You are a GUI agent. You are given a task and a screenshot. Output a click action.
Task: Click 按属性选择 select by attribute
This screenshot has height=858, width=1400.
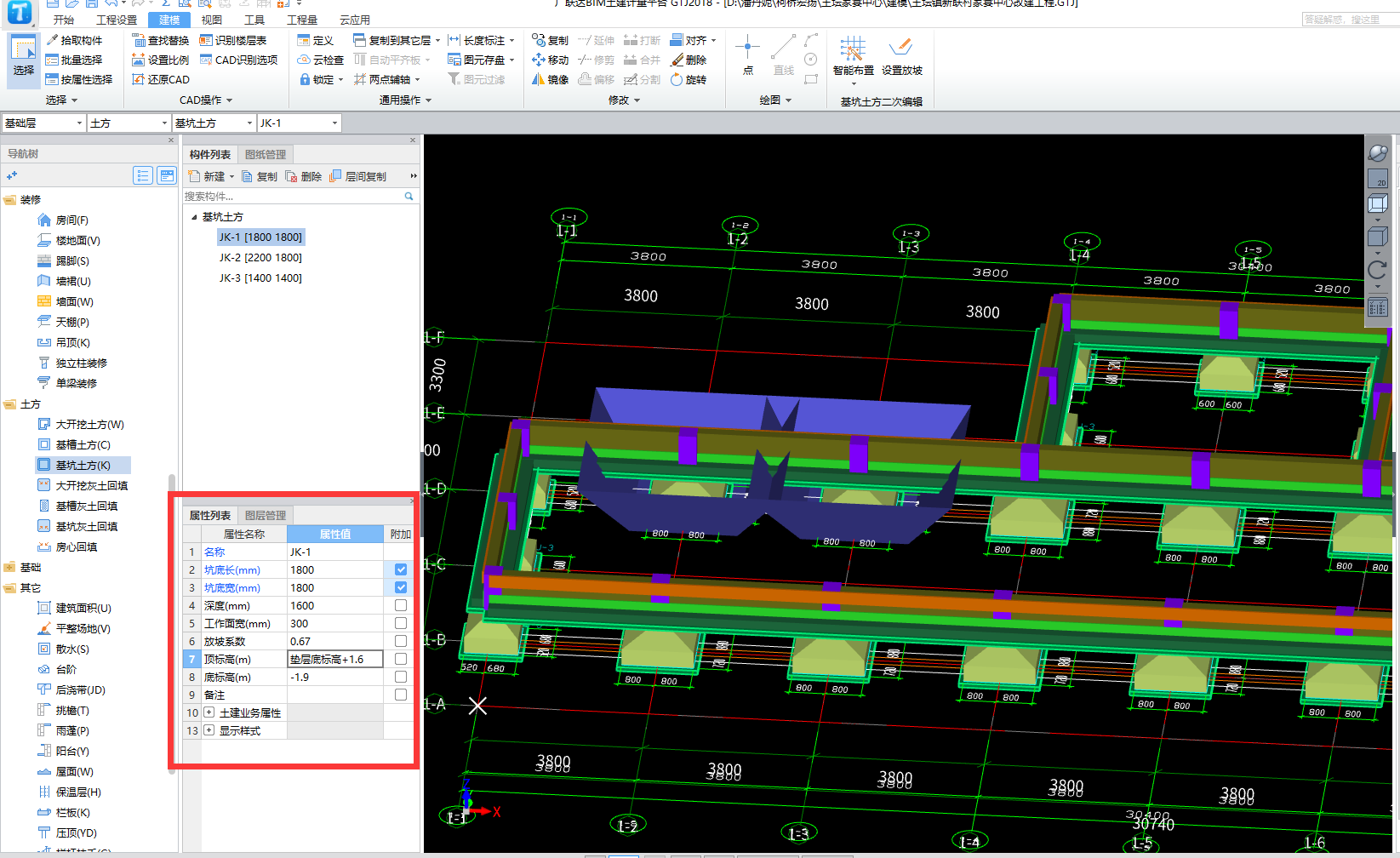(x=79, y=79)
